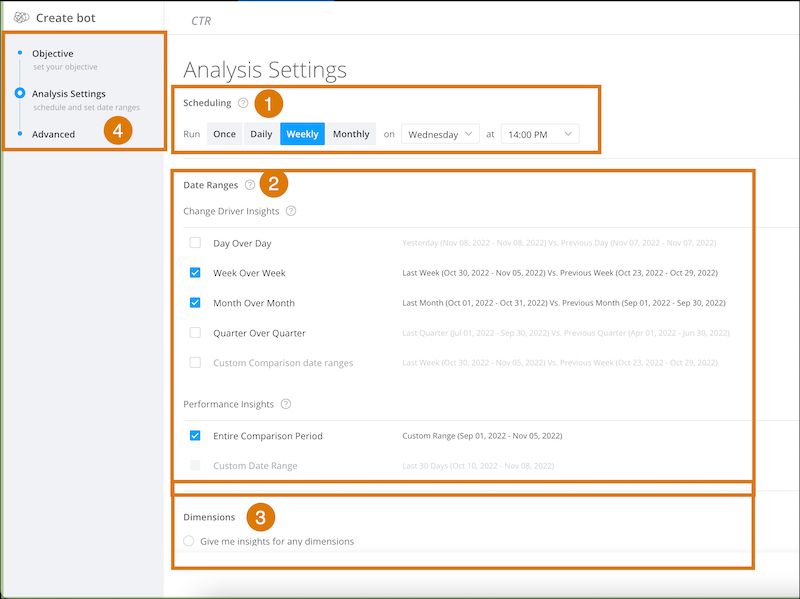Viewport: 800px width, 599px height.
Task: Go to Analysis Settings step
Action: click(69, 94)
